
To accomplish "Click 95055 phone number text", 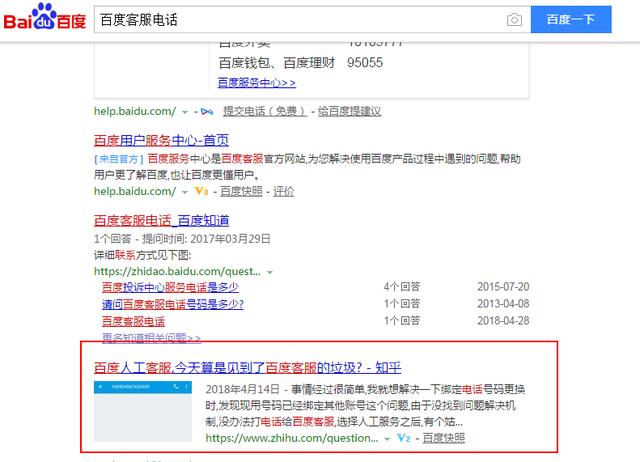I will (365, 63).
